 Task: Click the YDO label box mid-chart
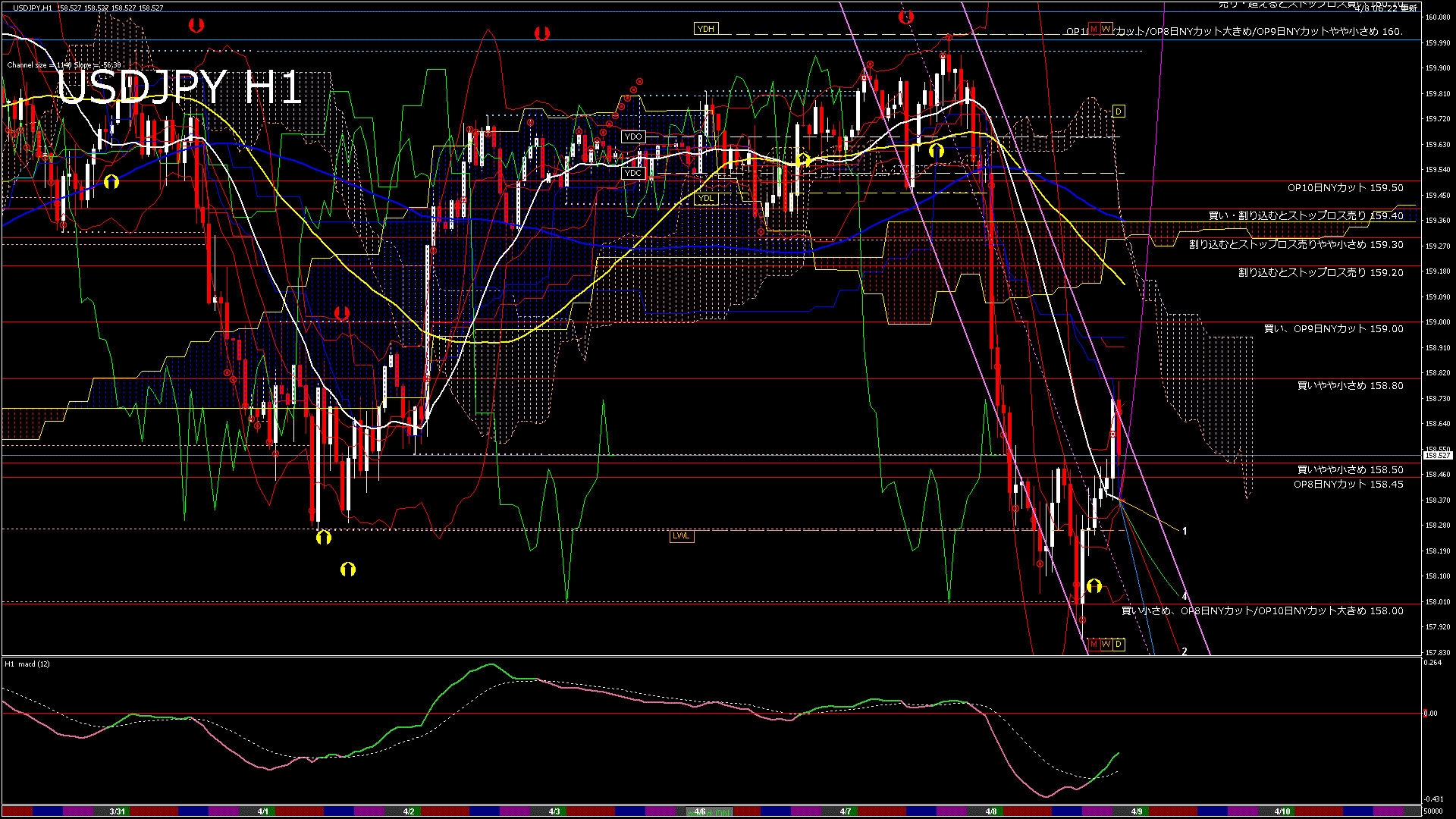tap(632, 136)
